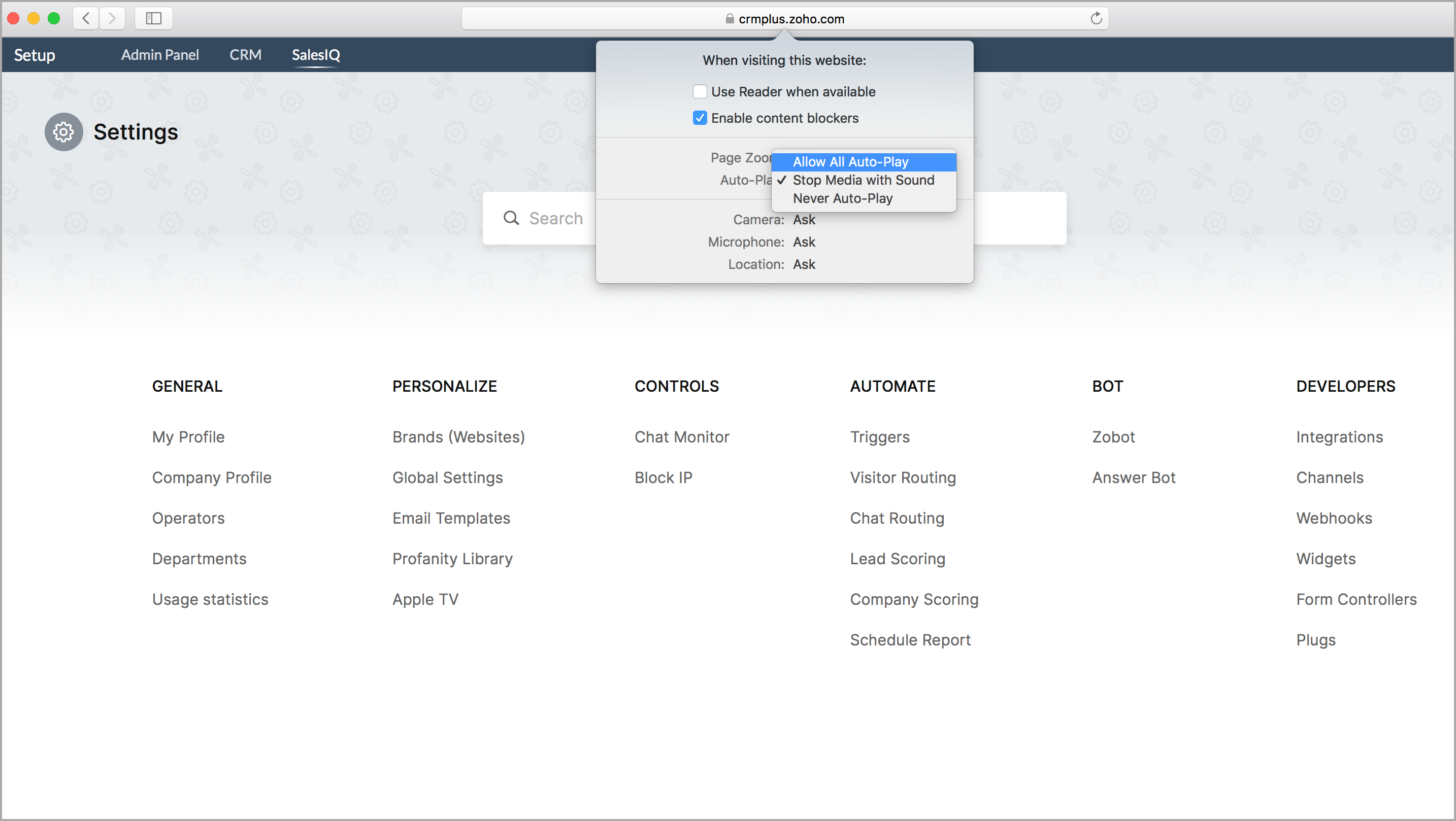The width and height of the screenshot is (1456, 821).
Task: Go to Visitor Routing settings
Action: coord(903,477)
